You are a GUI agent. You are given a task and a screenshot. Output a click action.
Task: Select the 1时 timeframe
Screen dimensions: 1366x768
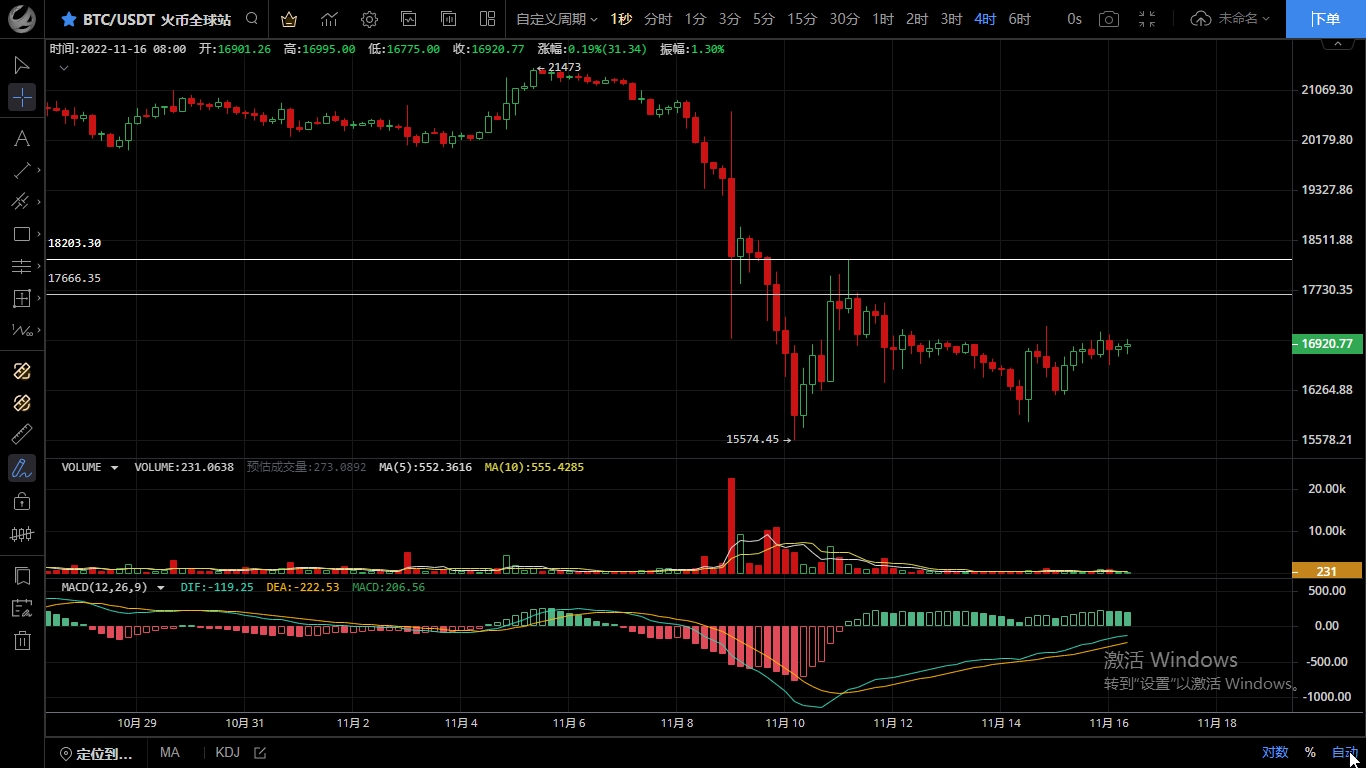pyautogui.click(x=883, y=19)
